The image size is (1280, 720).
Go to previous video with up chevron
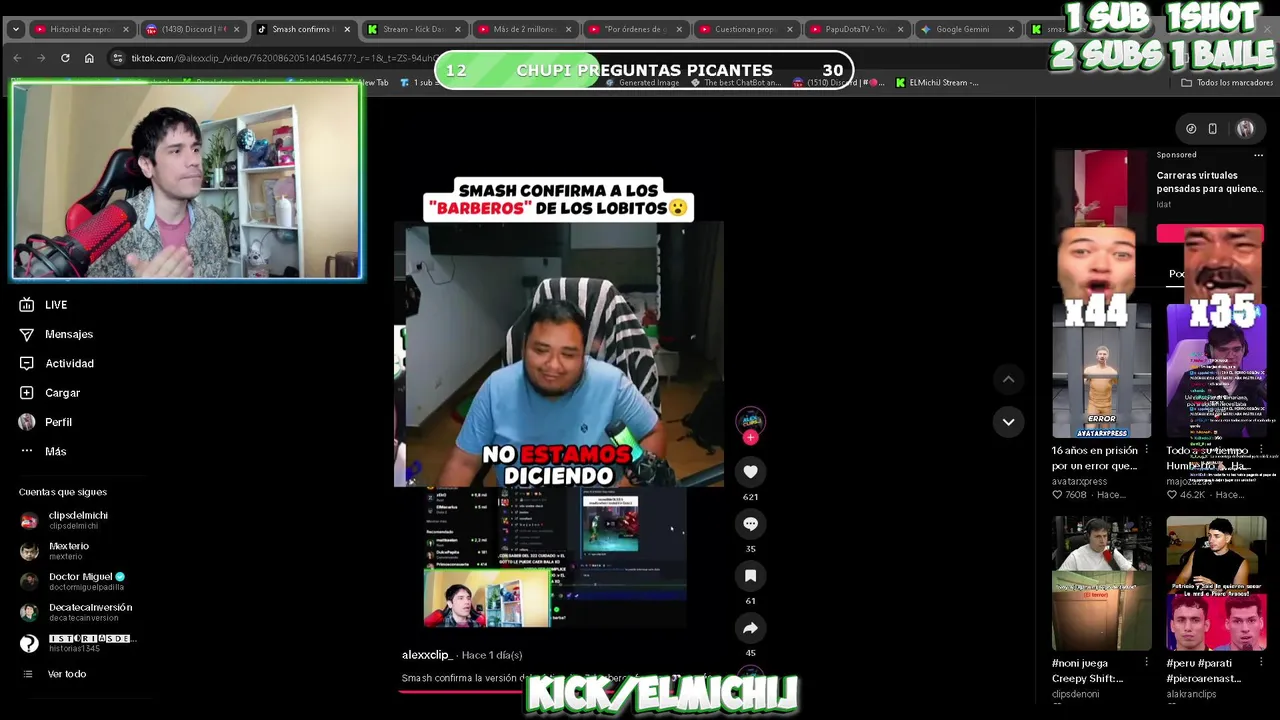1008,379
